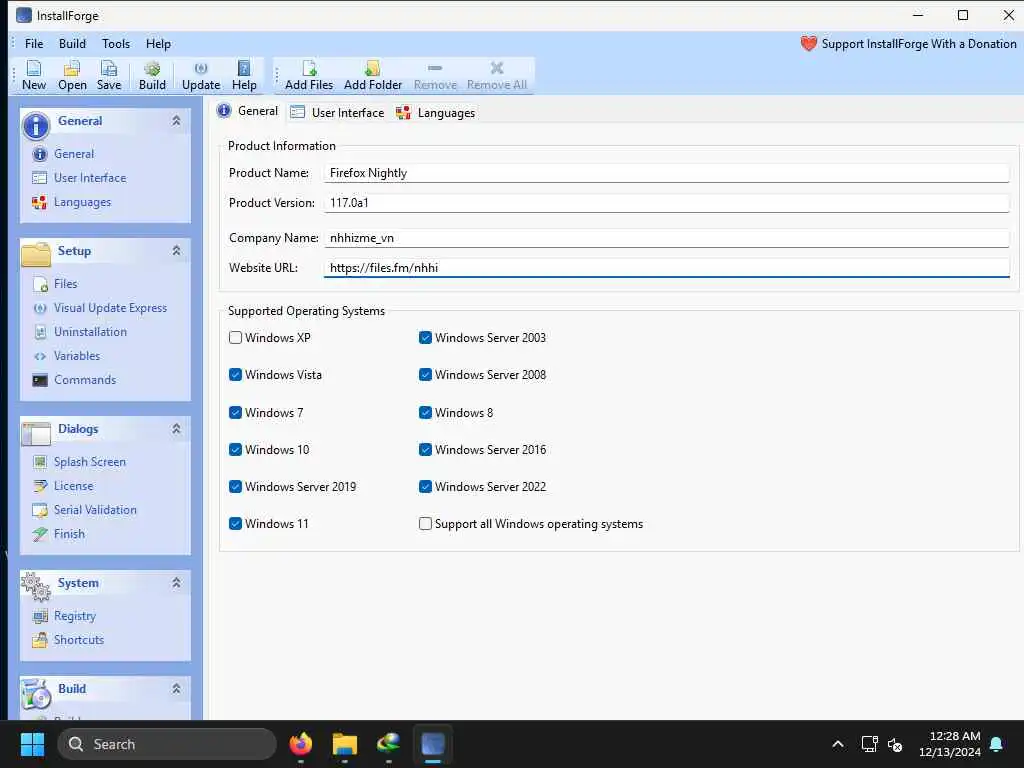Toggle Windows Server 2016 checkbox

(x=425, y=449)
